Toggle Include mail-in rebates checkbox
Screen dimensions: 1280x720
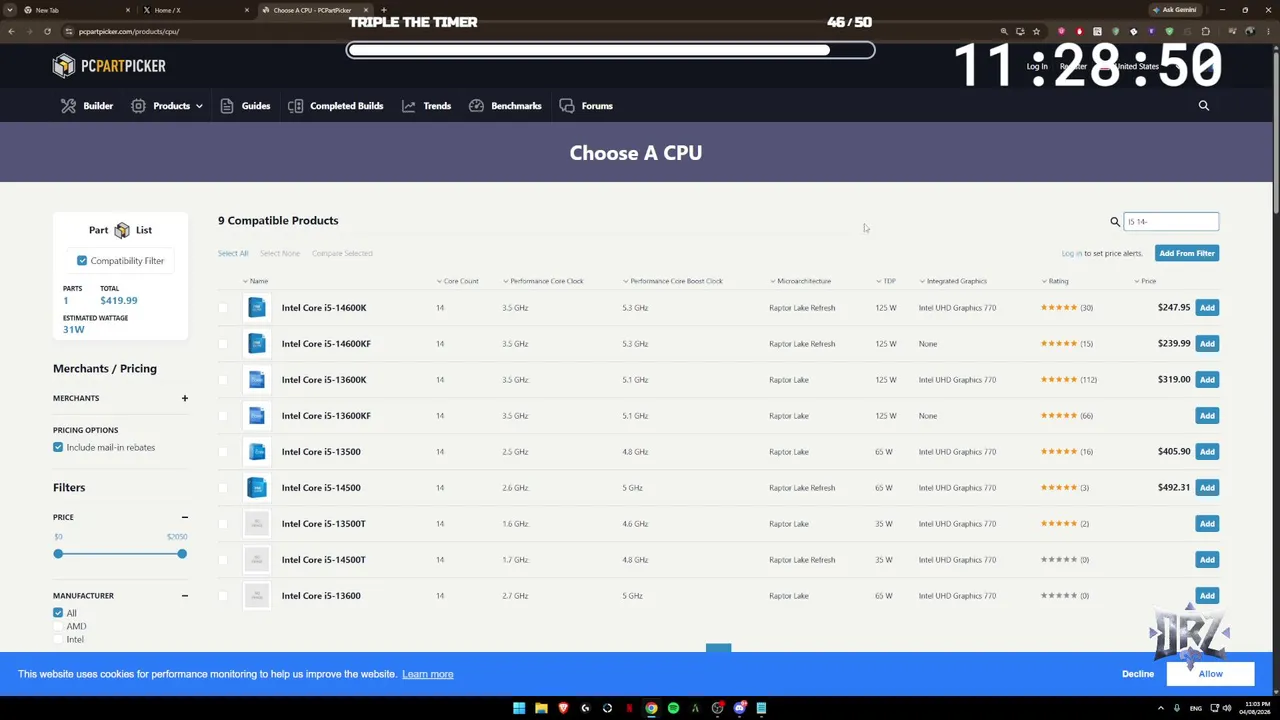(58, 447)
